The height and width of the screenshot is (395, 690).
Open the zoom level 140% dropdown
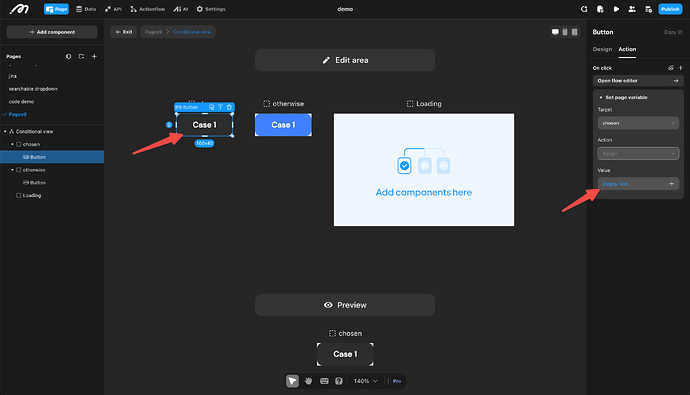(x=366, y=381)
